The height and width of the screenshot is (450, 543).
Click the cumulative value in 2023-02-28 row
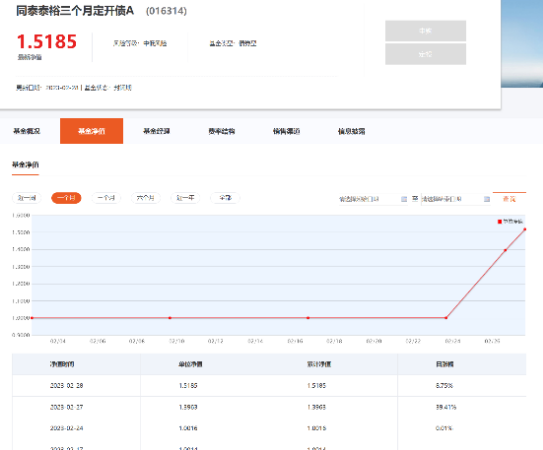(x=317, y=386)
